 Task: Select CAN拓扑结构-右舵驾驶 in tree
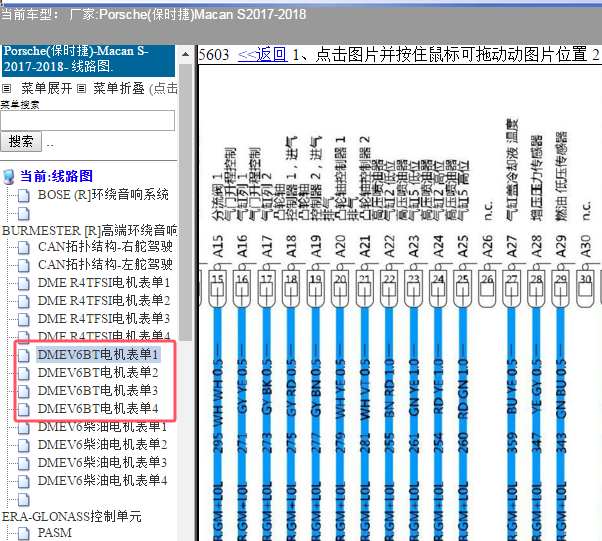pos(105,247)
